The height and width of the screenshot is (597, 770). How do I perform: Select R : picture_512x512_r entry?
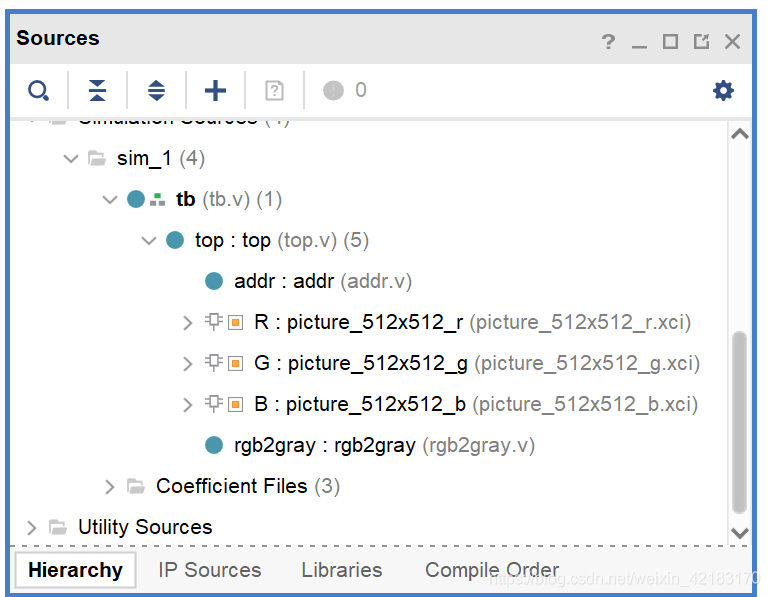[472, 323]
